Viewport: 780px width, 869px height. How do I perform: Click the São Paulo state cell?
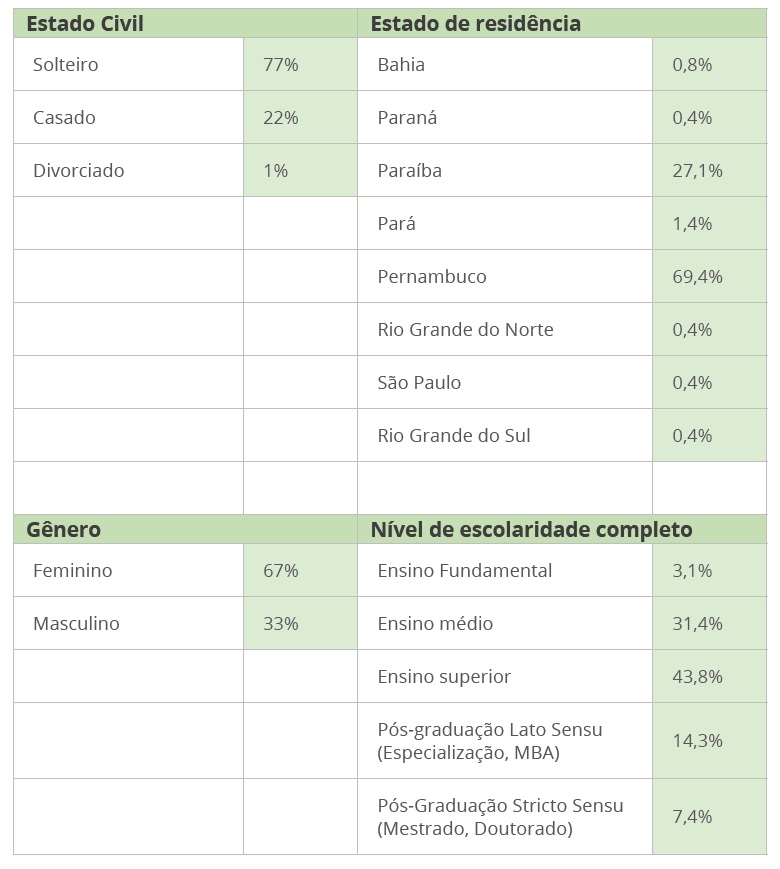click(419, 383)
